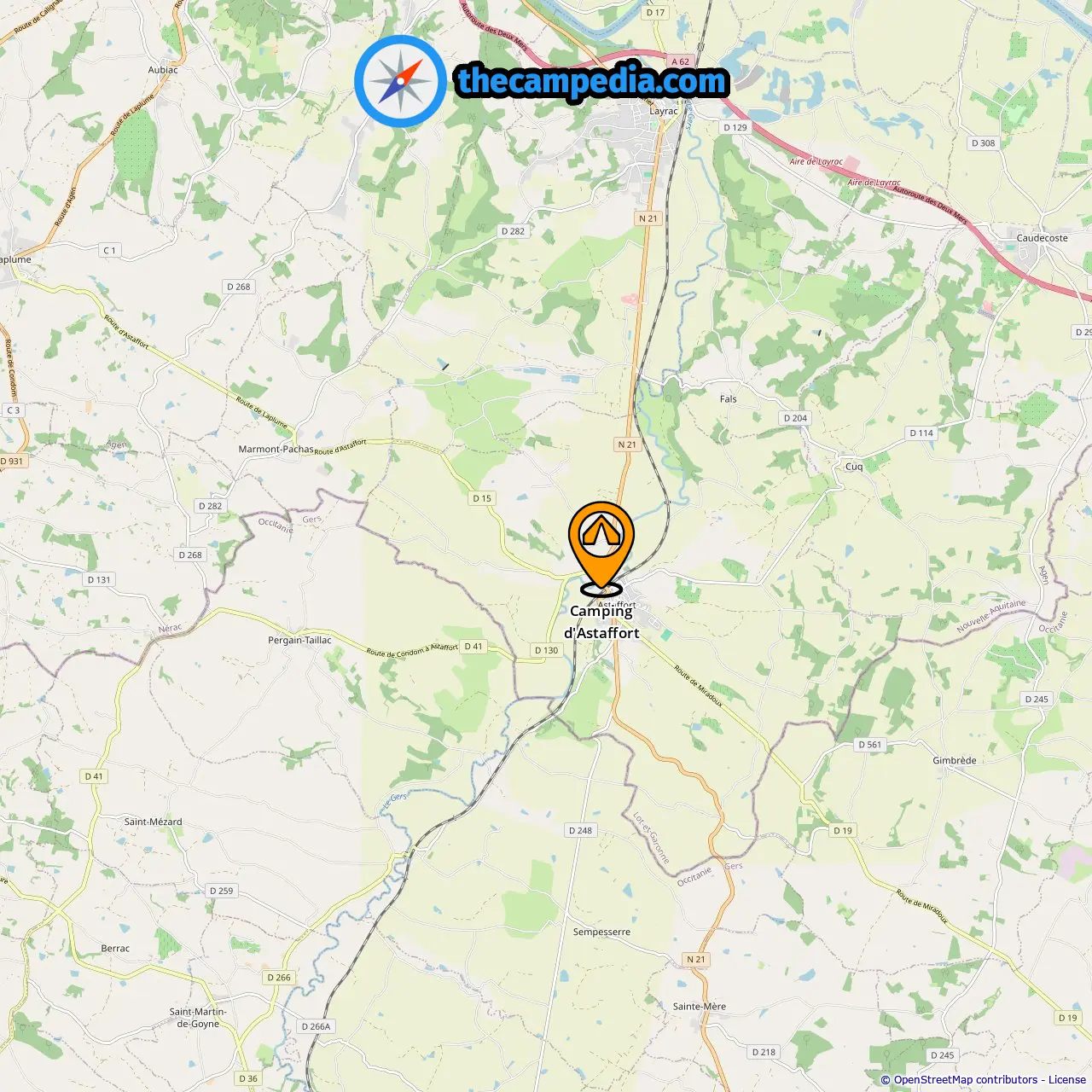Click the D 204 road shield near Fals
This screenshot has height=1092, width=1092.
click(x=795, y=418)
